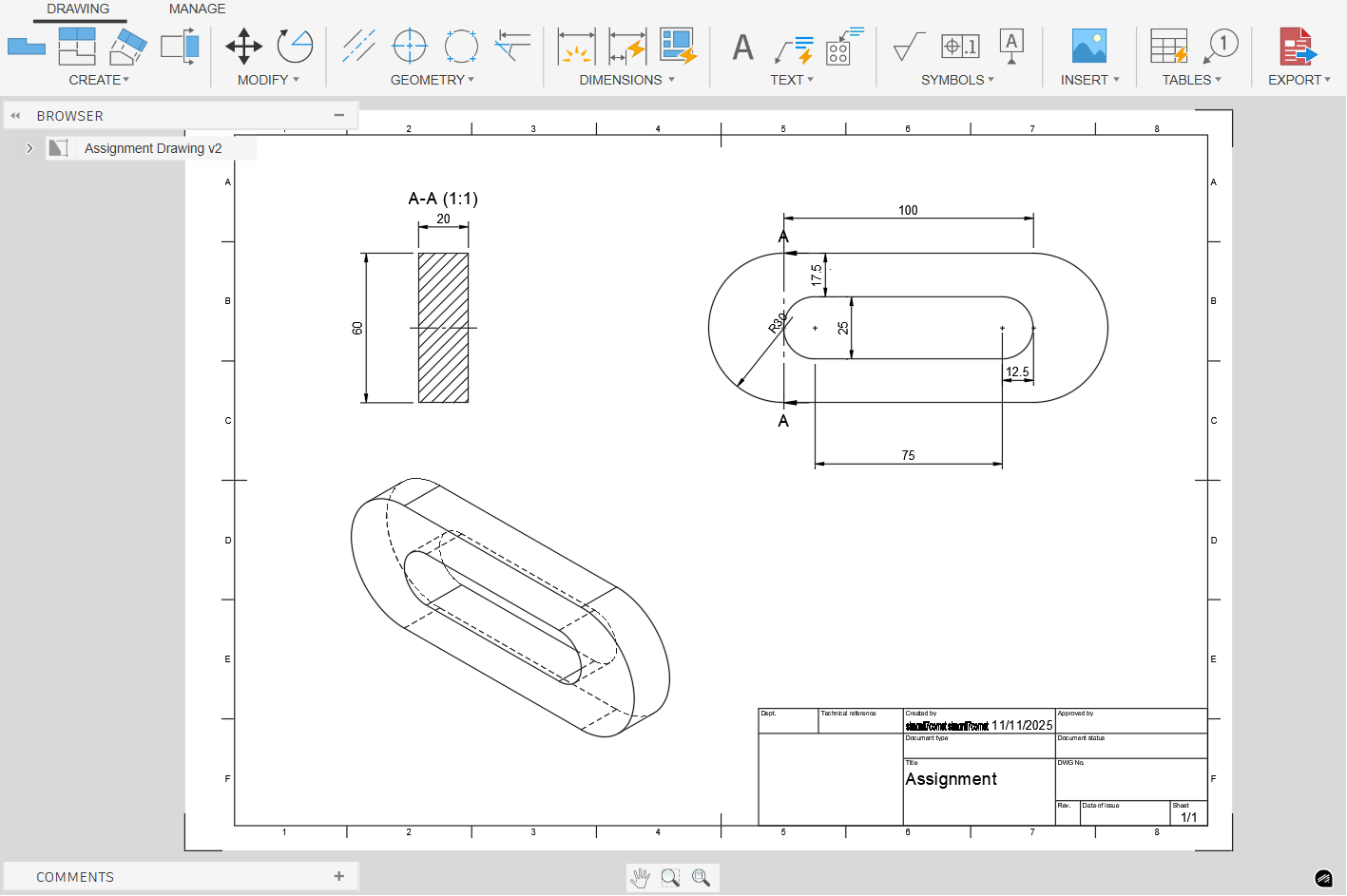
Task: Click the A-A (1:1) section label
Action: click(443, 199)
